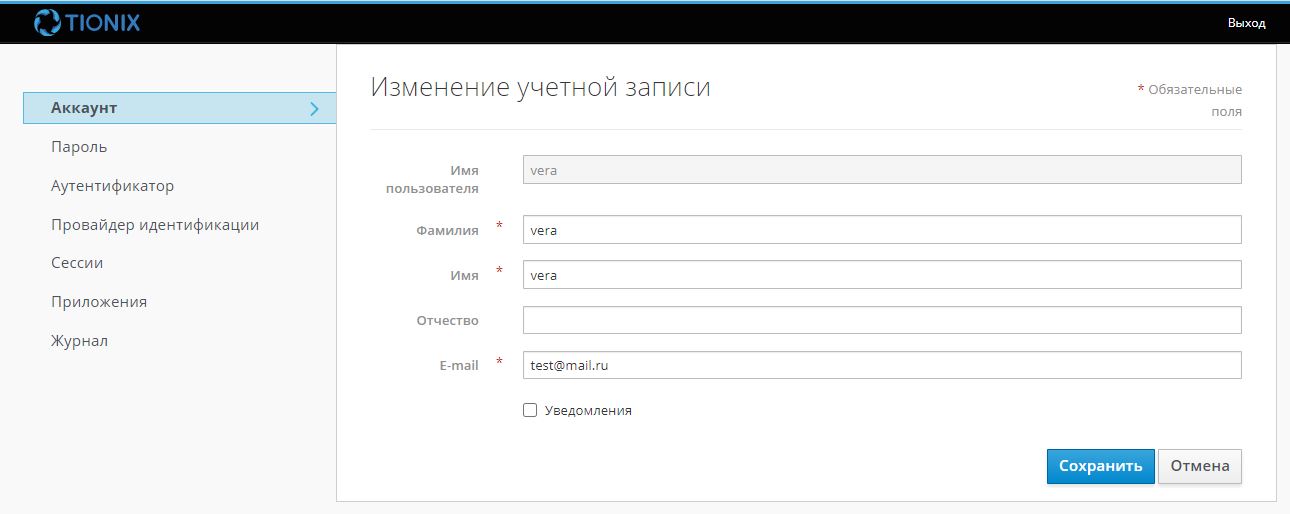Enable the Уведомления checkbox
This screenshot has height=514, width=1290.
(x=530, y=410)
